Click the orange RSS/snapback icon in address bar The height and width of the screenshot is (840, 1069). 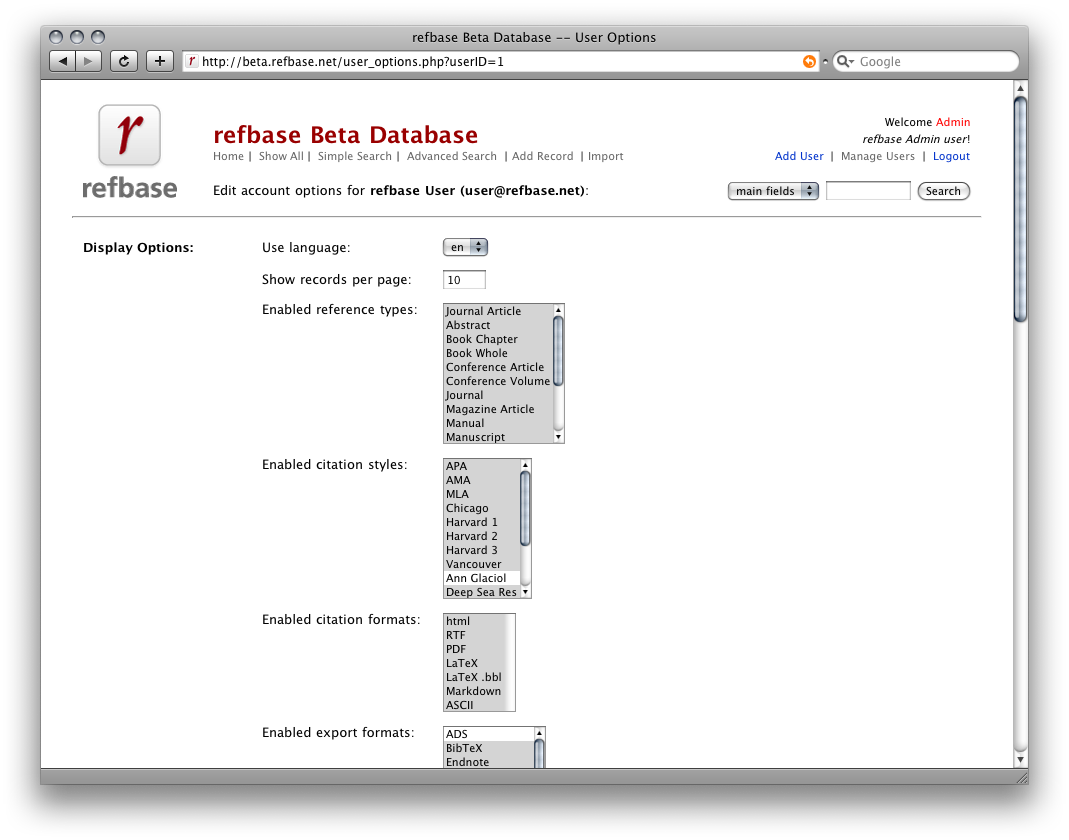(809, 61)
